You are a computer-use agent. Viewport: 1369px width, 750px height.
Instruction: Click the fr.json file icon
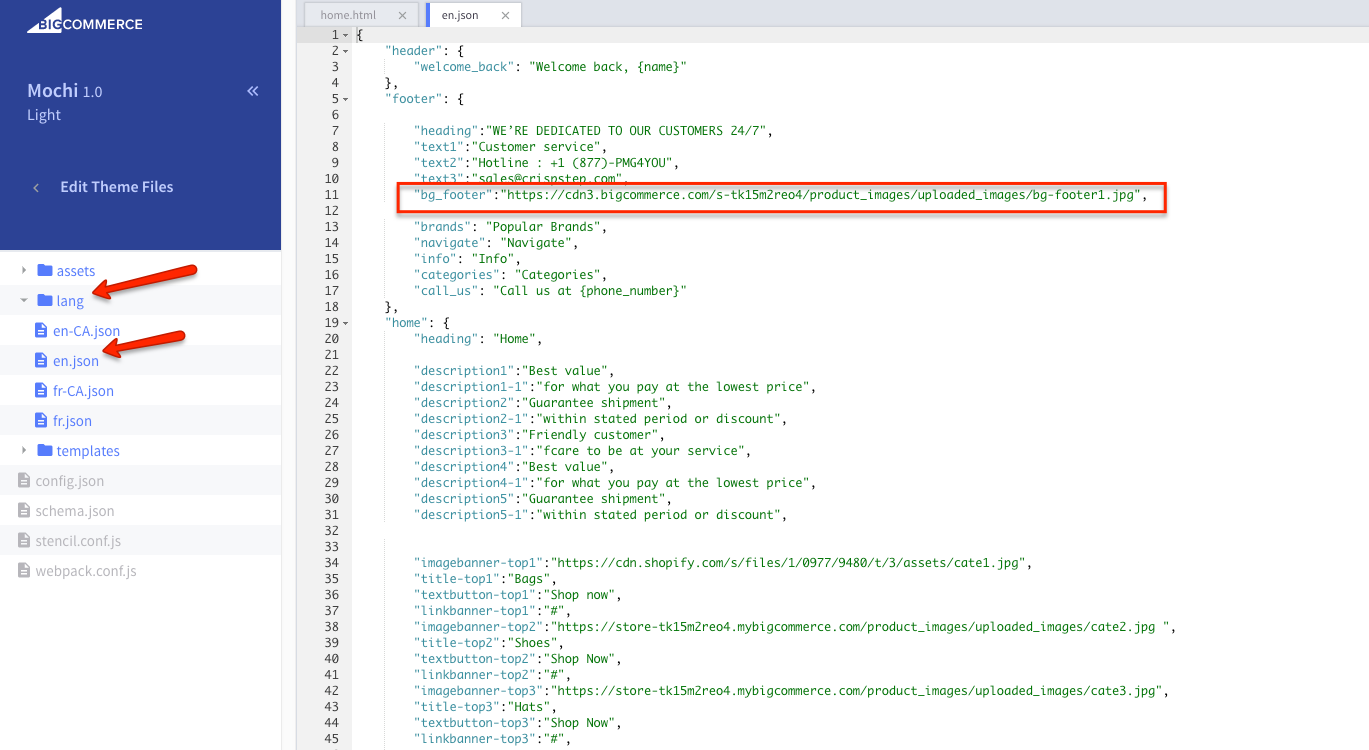click(x=41, y=420)
